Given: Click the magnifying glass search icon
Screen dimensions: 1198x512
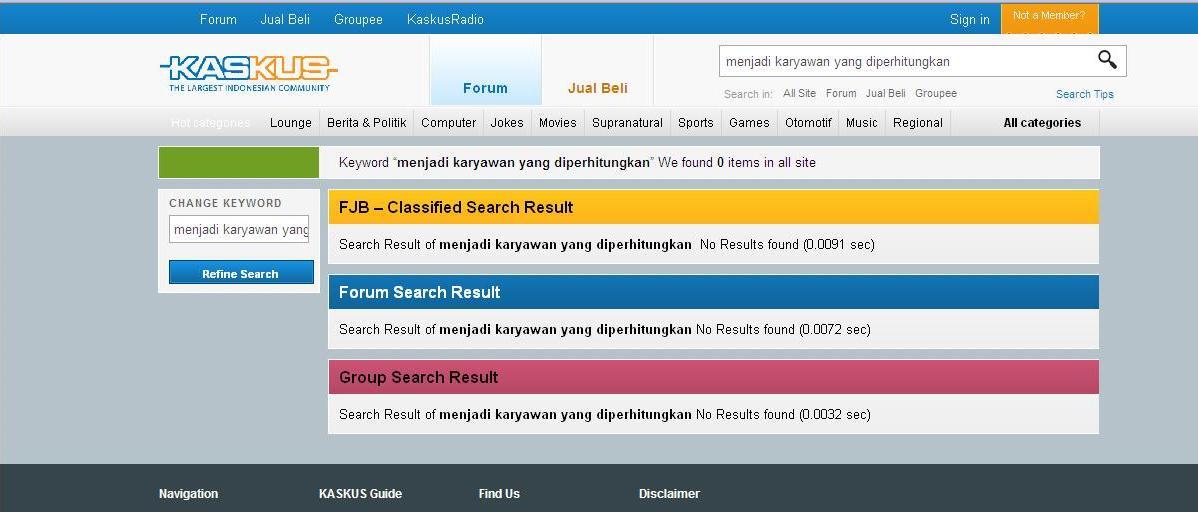Looking at the screenshot, I should (x=1107, y=60).
